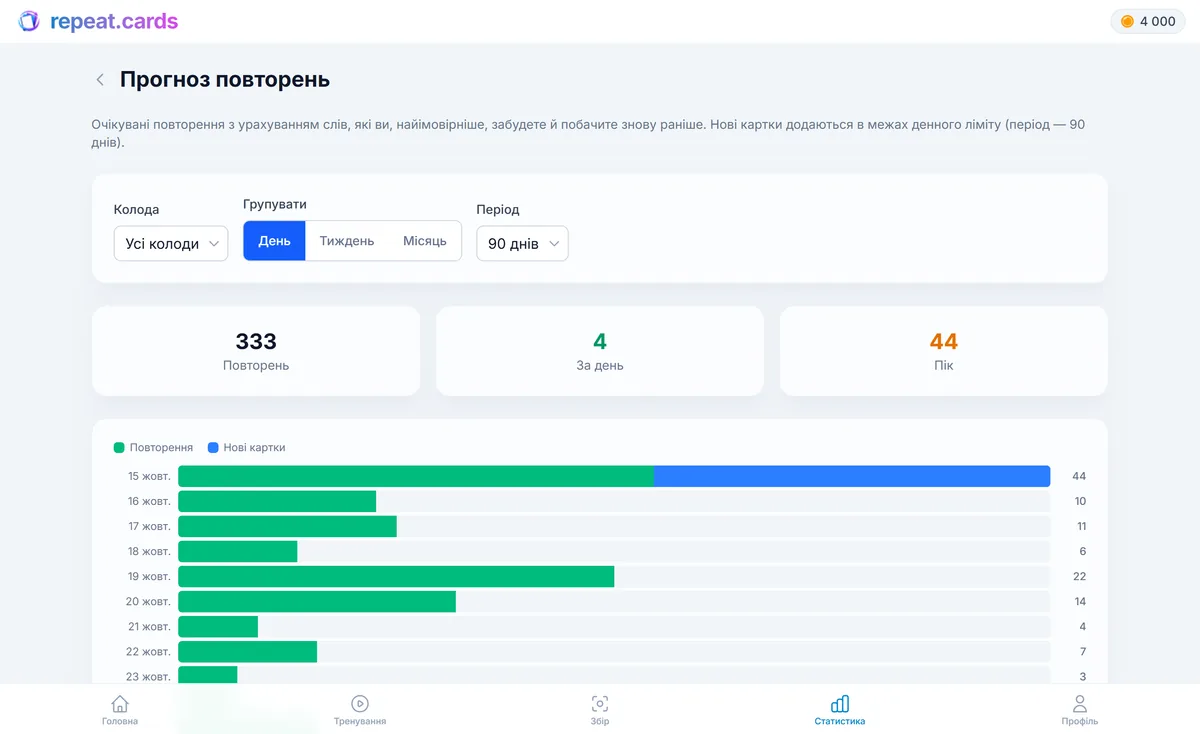
Task: Open the Колода dropdown showing Усі колоди
Action: (x=171, y=243)
